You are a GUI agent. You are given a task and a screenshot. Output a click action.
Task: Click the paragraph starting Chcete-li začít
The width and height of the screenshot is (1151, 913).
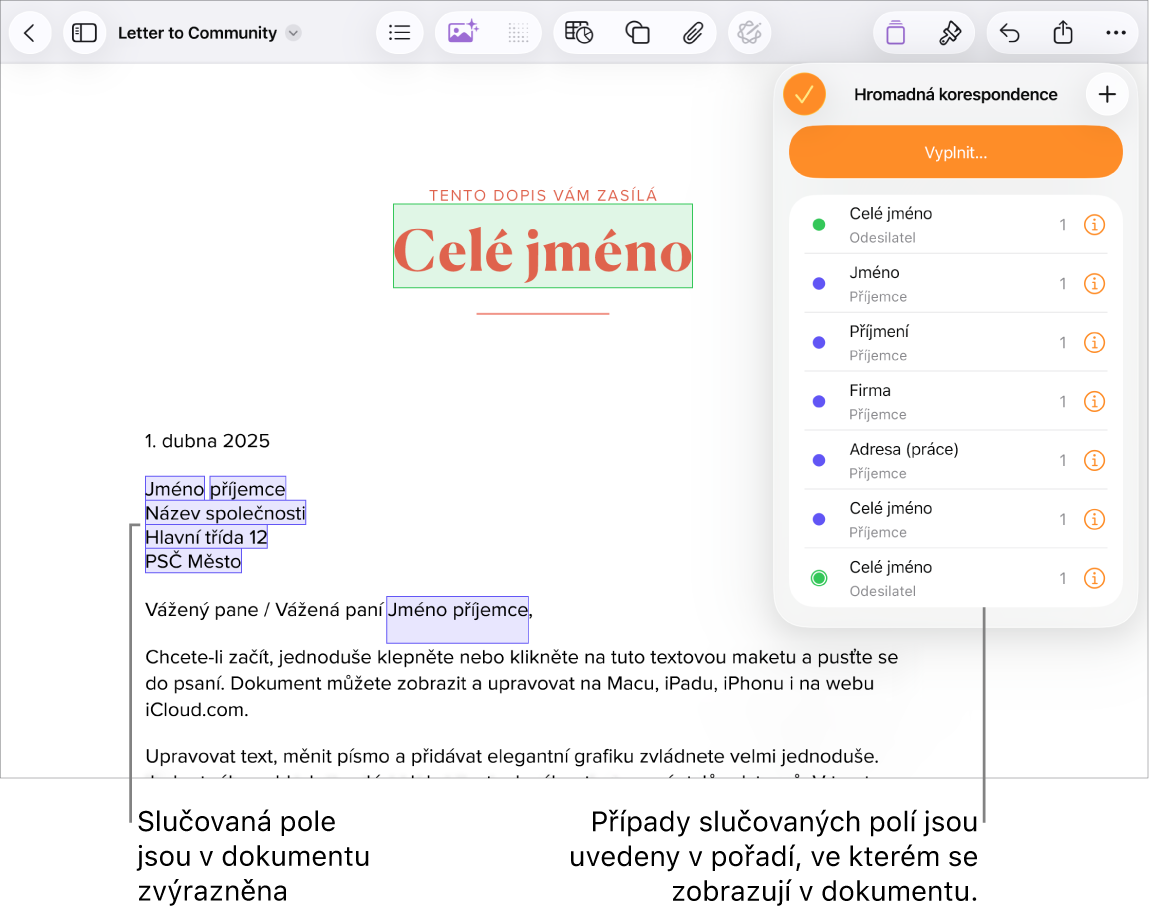pyautogui.click(x=522, y=683)
